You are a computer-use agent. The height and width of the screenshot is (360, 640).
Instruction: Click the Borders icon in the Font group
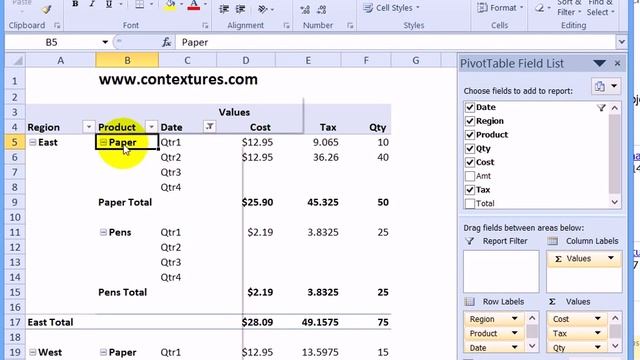pyautogui.click(x=140, y=4)
